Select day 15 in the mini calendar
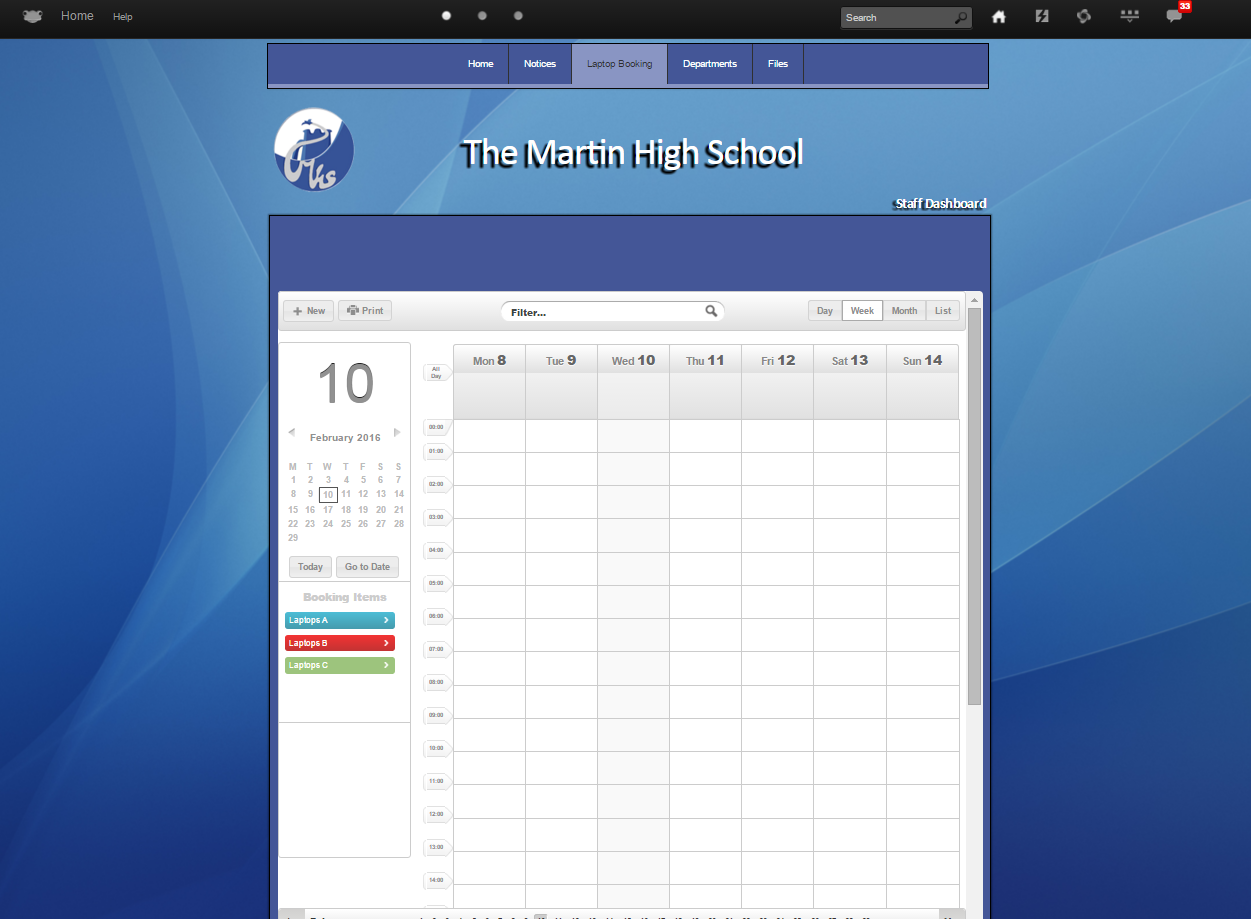 point(293,509)
